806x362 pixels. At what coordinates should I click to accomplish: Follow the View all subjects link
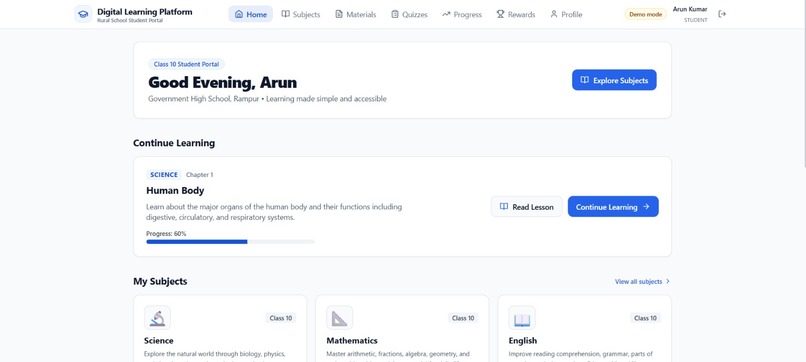click(643, 282)
